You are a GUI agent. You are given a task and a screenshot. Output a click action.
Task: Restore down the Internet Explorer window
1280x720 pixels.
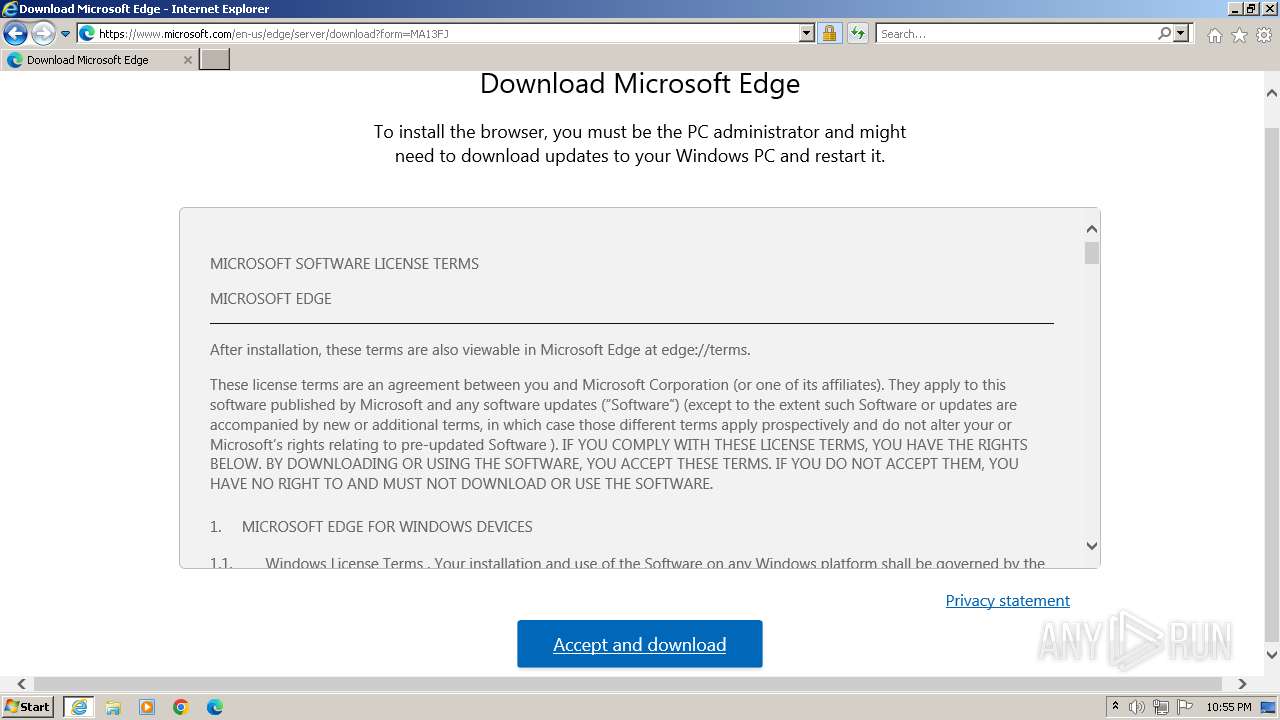1252,9
